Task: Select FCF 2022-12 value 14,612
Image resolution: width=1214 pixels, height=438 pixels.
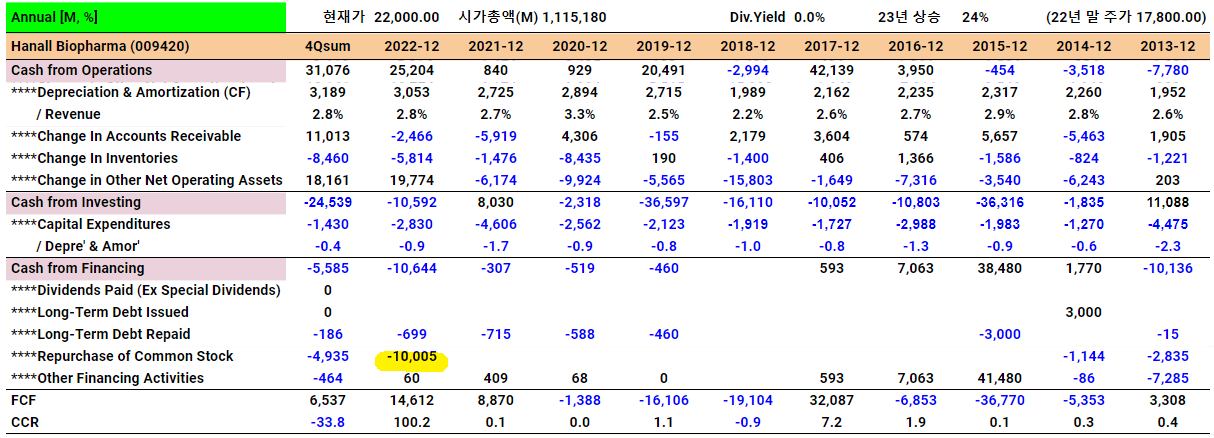Action: point(411,400)
